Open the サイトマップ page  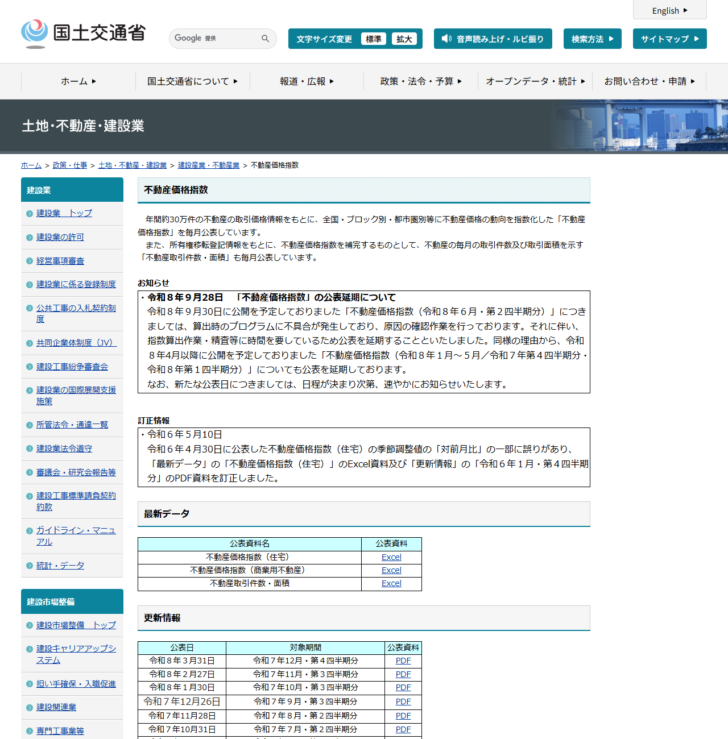[x=670, y=39]
